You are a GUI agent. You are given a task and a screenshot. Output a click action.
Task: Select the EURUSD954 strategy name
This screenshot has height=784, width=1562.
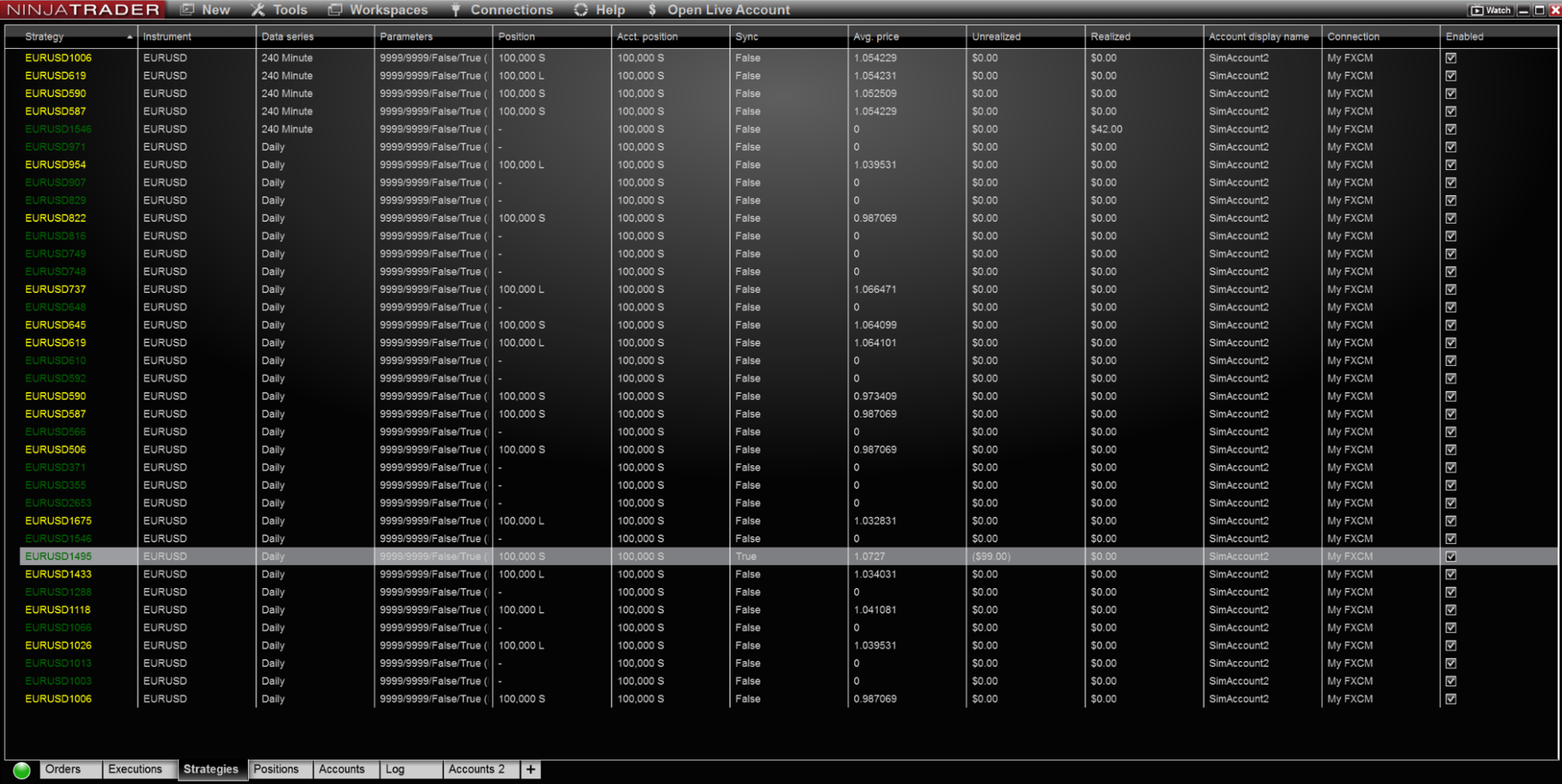coord(55,165)
